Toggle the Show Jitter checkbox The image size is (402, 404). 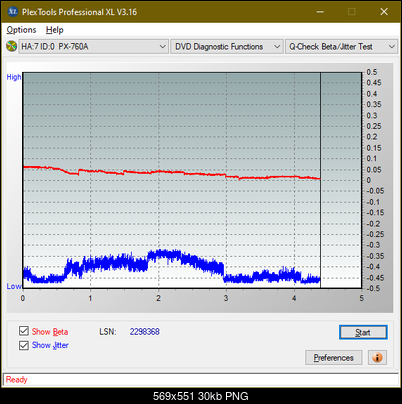(x=24, y=345)
